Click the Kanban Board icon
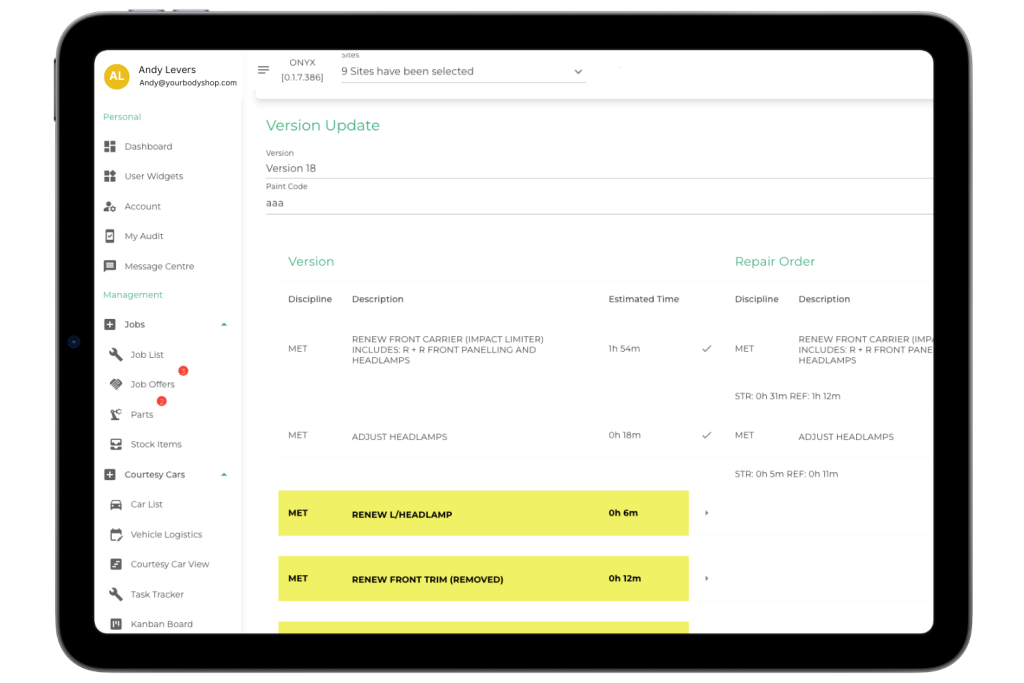The width and height of the screenshot is (1024, 683). click(116, 624)
